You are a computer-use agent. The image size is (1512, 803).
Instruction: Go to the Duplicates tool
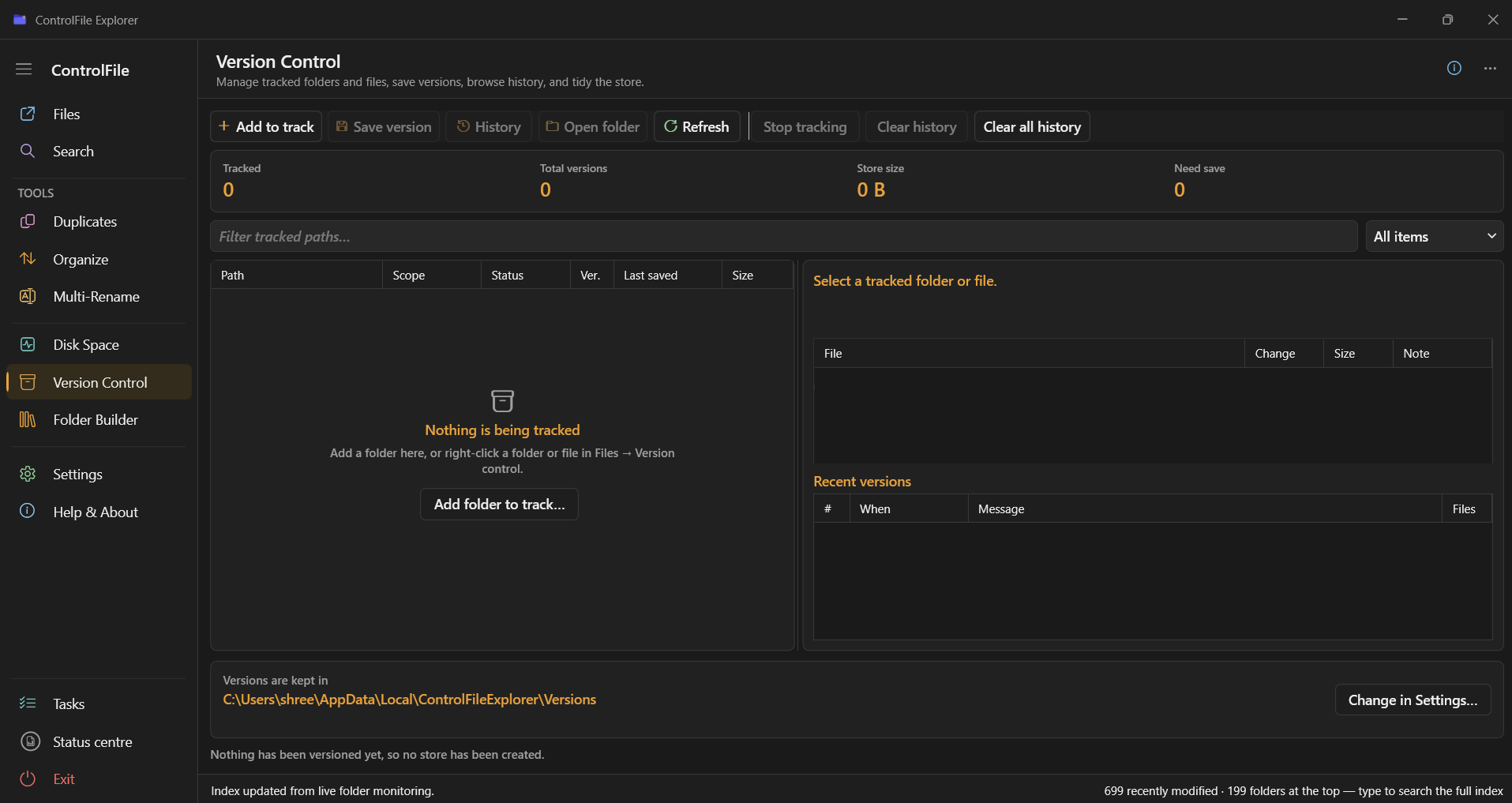(99, 221)
